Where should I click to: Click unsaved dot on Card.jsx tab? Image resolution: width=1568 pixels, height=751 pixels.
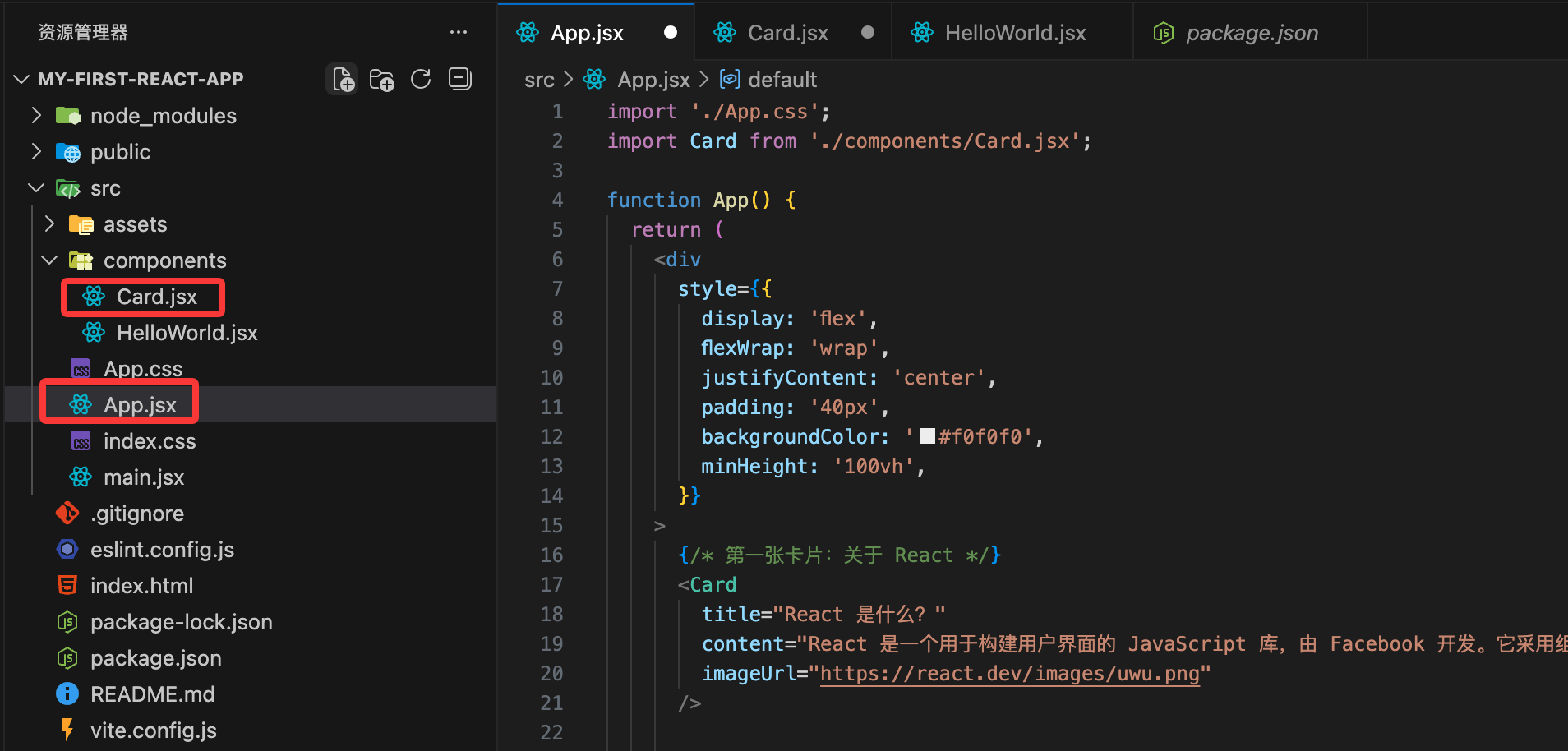pos(867,33)
